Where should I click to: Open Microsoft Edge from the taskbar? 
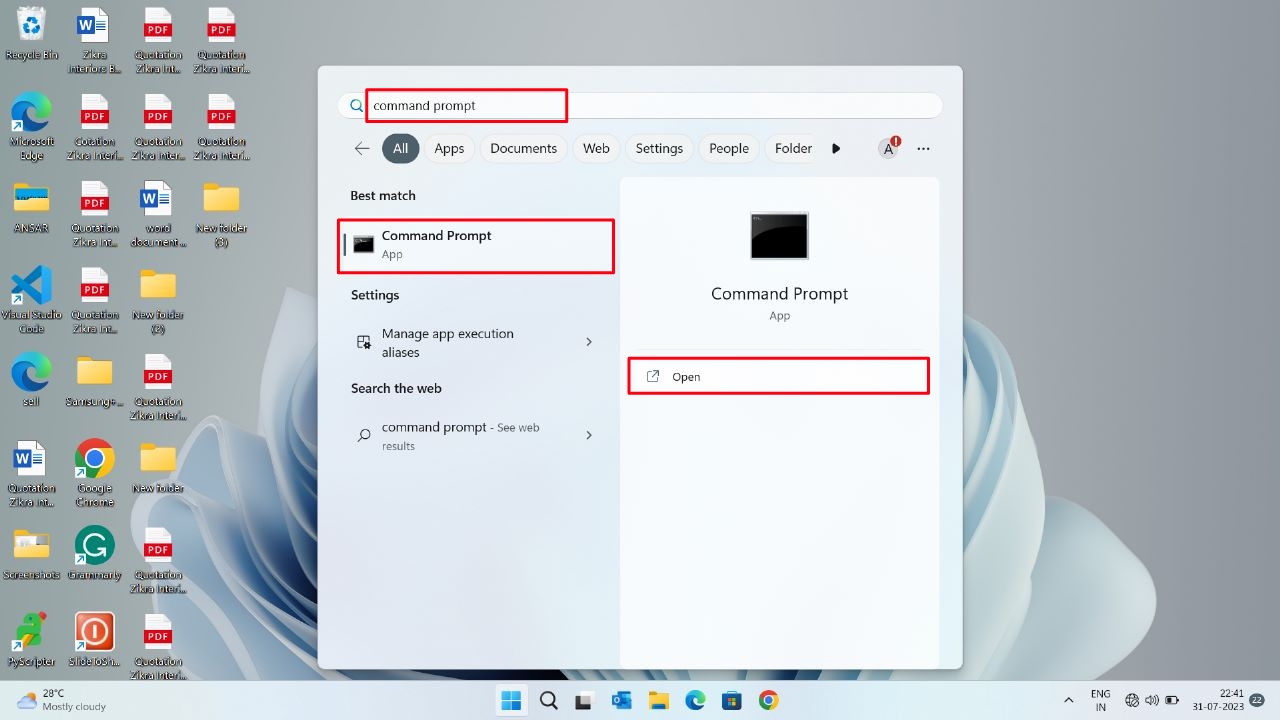pos(696,700)
